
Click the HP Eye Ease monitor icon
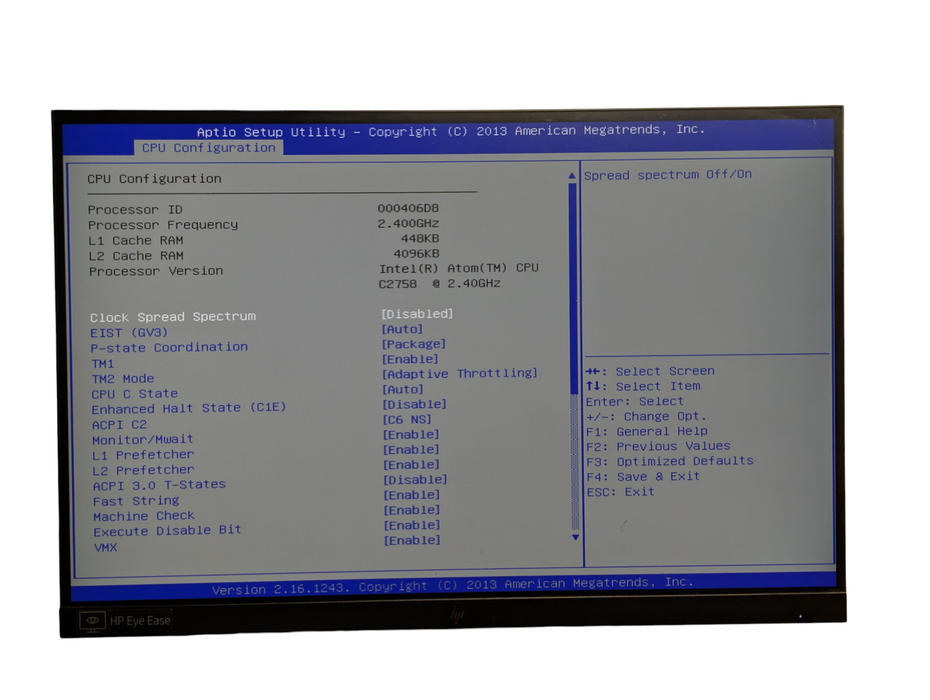[92, 621]
